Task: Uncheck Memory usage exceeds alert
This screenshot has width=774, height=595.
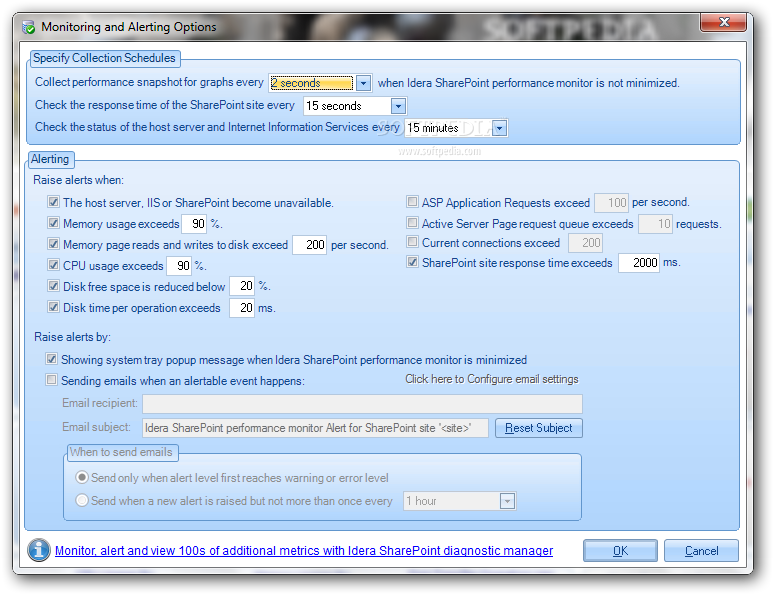Action: click(x=53, y=223)
